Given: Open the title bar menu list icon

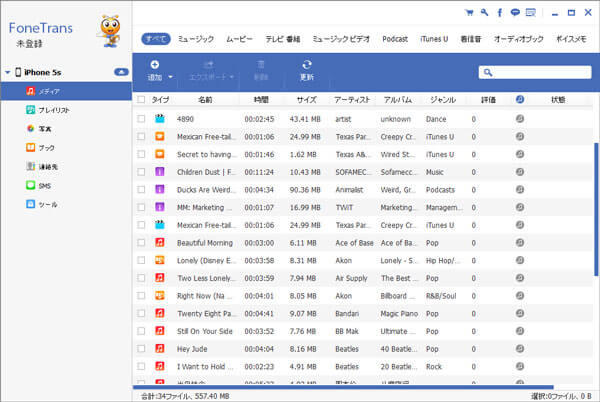Looking at the screenshot, I should click(531, 13).
